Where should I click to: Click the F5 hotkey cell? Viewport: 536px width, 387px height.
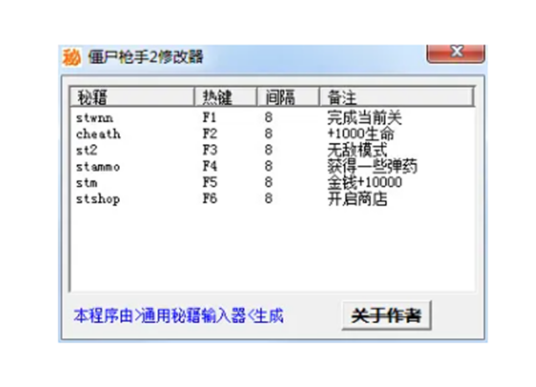(x=210, y=182)
